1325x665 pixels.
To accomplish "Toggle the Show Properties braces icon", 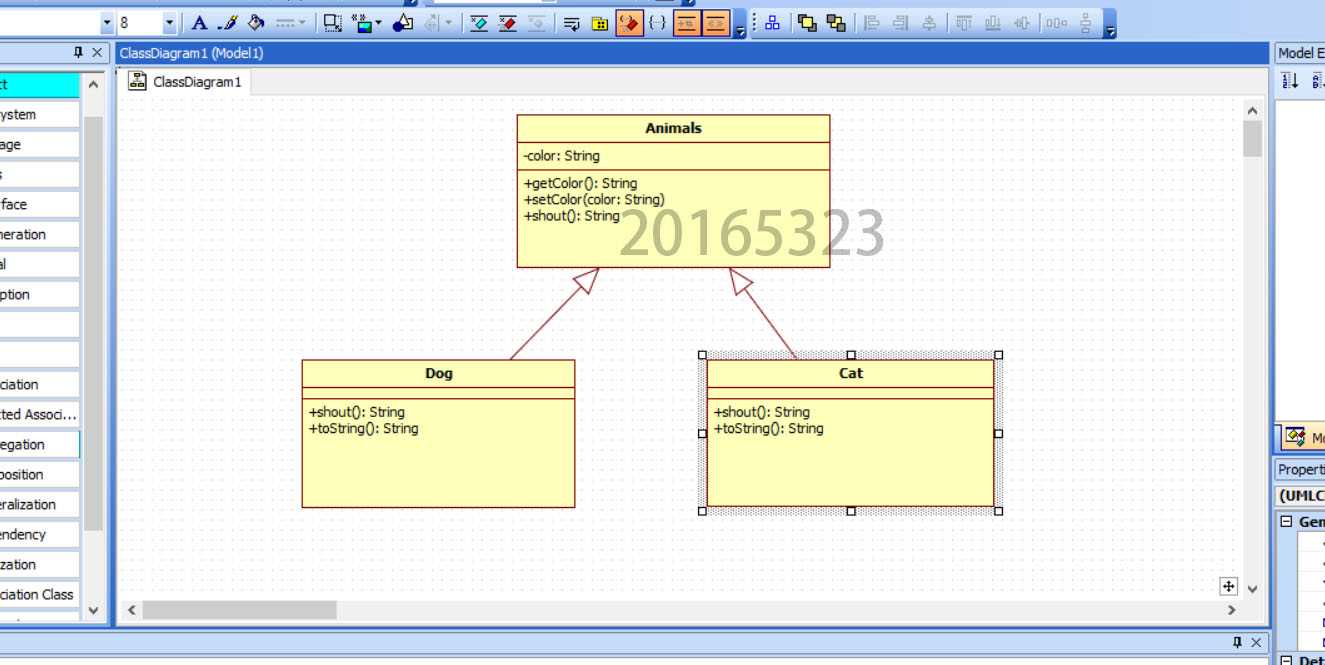I will coord(657,23).
